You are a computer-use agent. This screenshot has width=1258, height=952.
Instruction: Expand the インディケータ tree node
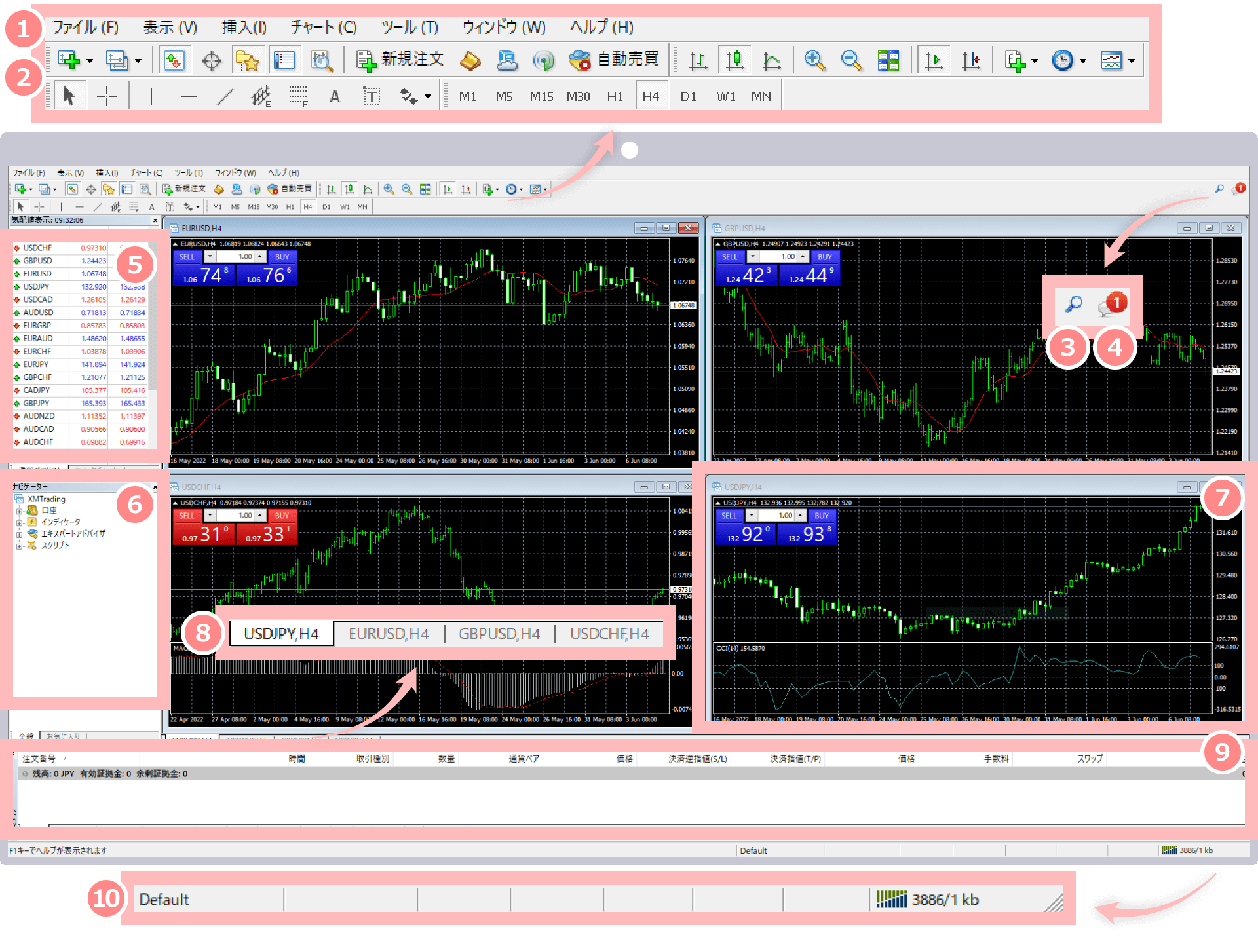pos(19,523)
